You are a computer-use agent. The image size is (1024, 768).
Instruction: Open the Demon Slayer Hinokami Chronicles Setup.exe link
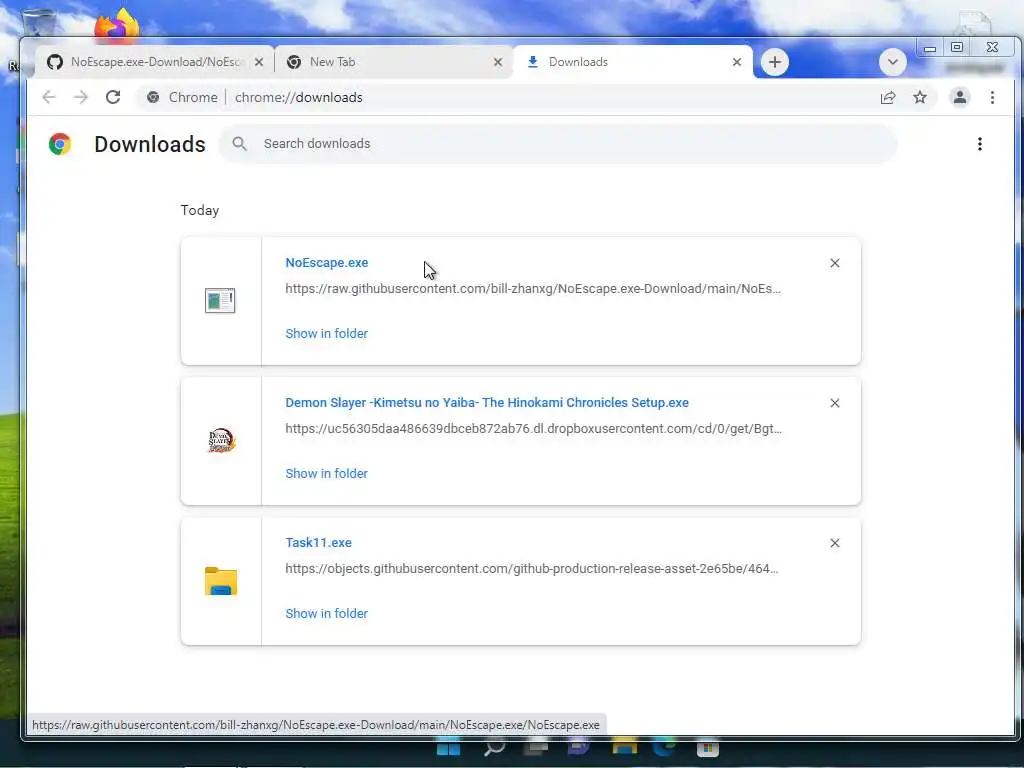pyautogui.click(x=487, y=403)
